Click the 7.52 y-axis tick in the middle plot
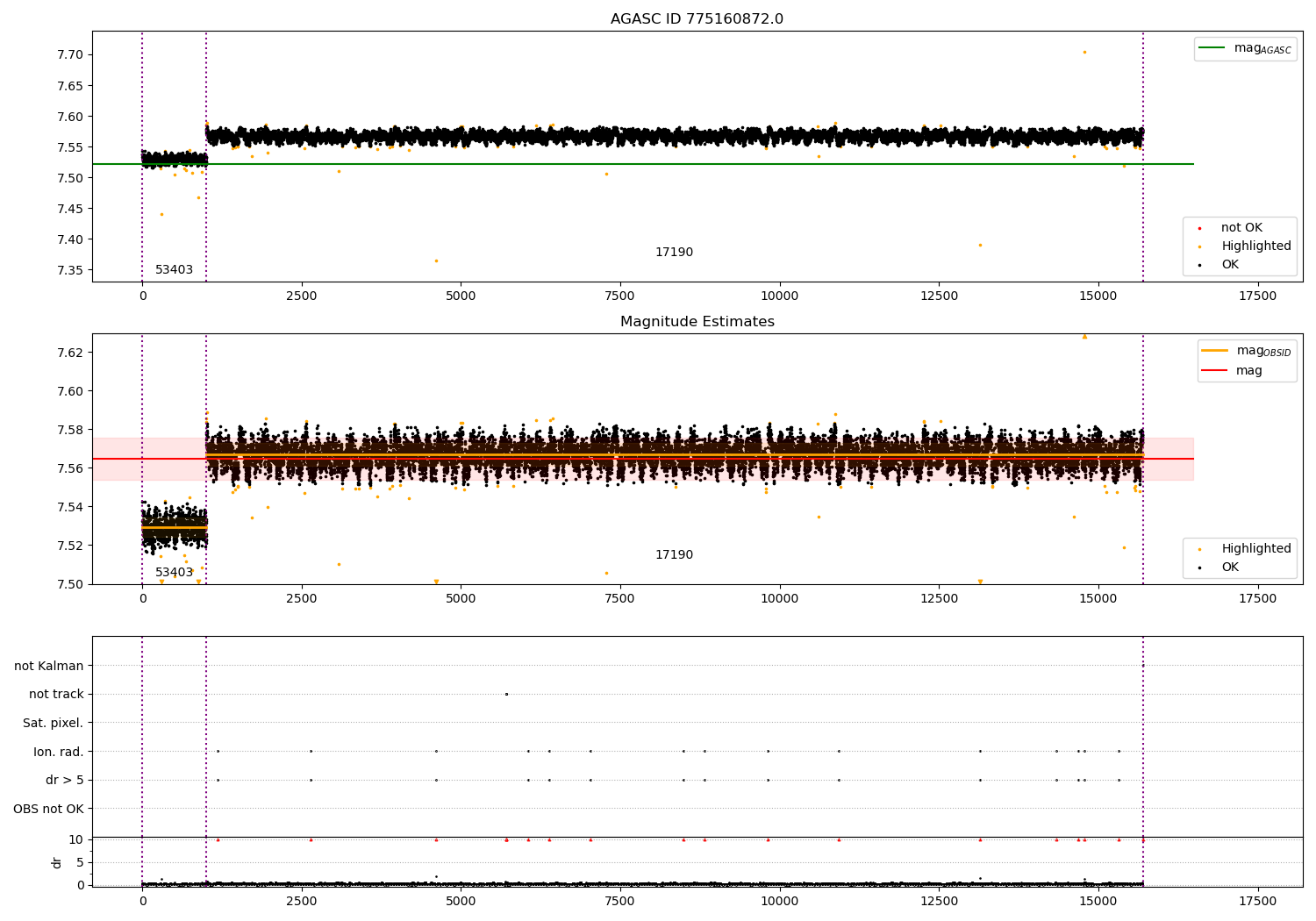This screenshot has width=1316, height=921. click(70, 546)
